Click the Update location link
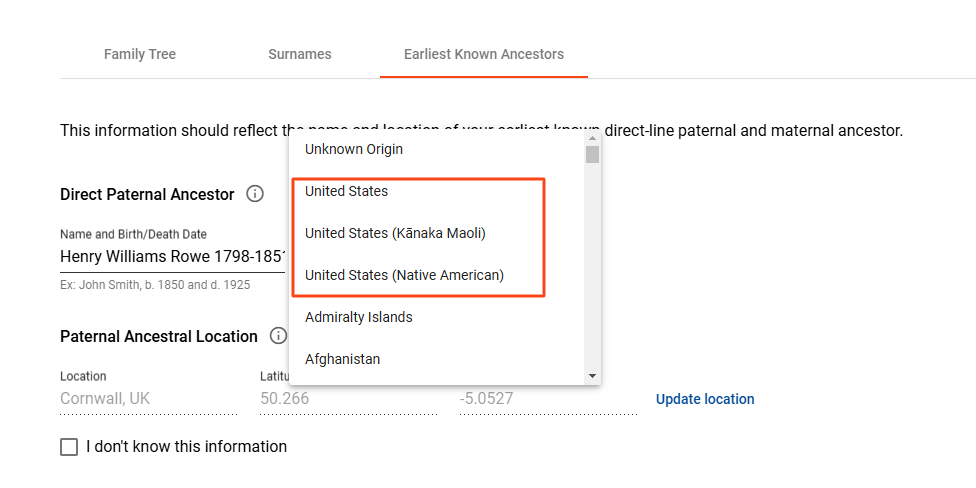976x488 pixels. click(705, 399)
